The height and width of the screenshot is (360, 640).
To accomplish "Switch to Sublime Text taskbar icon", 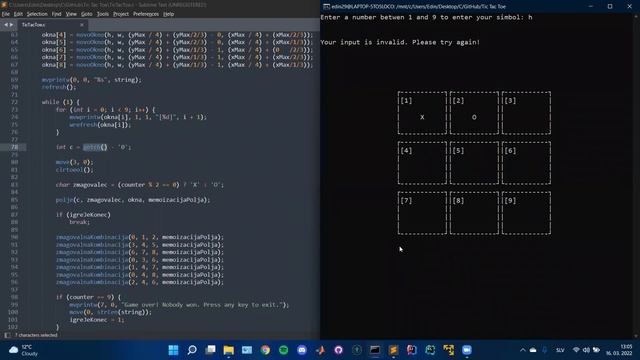I will point(393,350).
